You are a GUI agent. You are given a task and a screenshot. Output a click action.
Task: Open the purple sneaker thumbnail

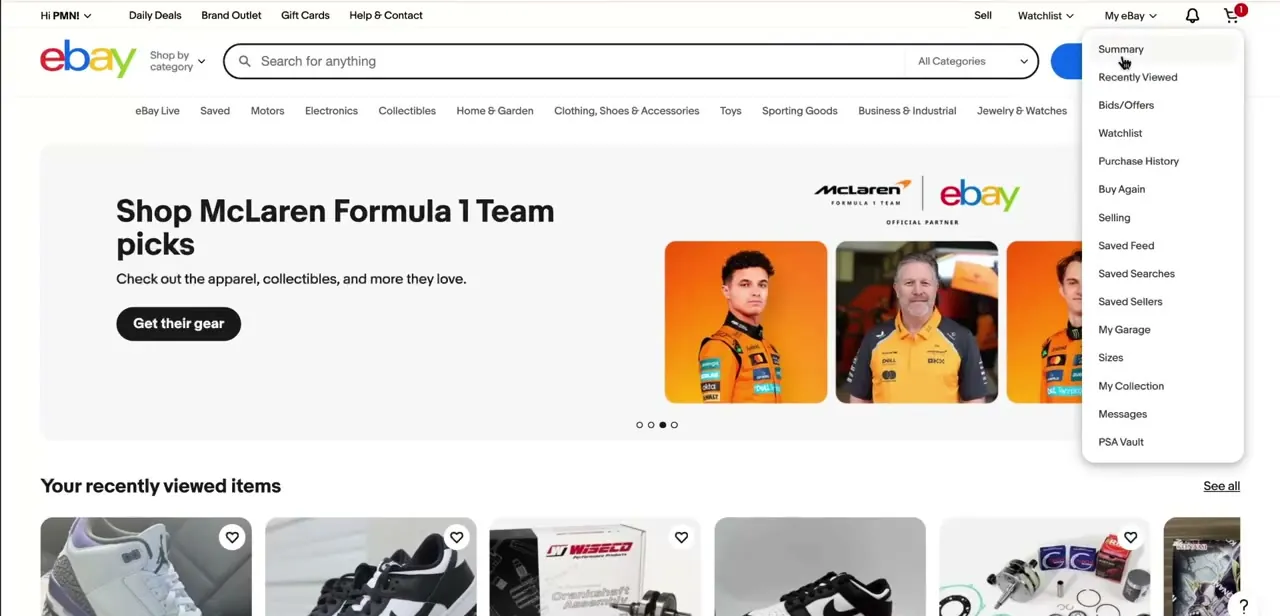(x=146, y=567)
